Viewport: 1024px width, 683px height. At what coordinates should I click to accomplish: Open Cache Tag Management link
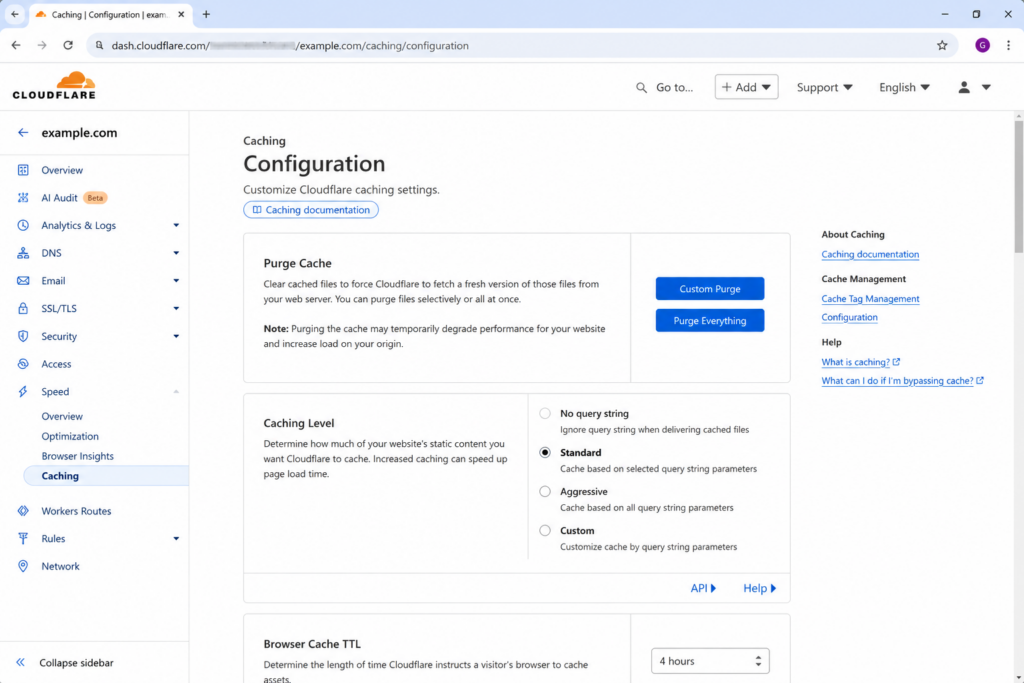(870, 298)
